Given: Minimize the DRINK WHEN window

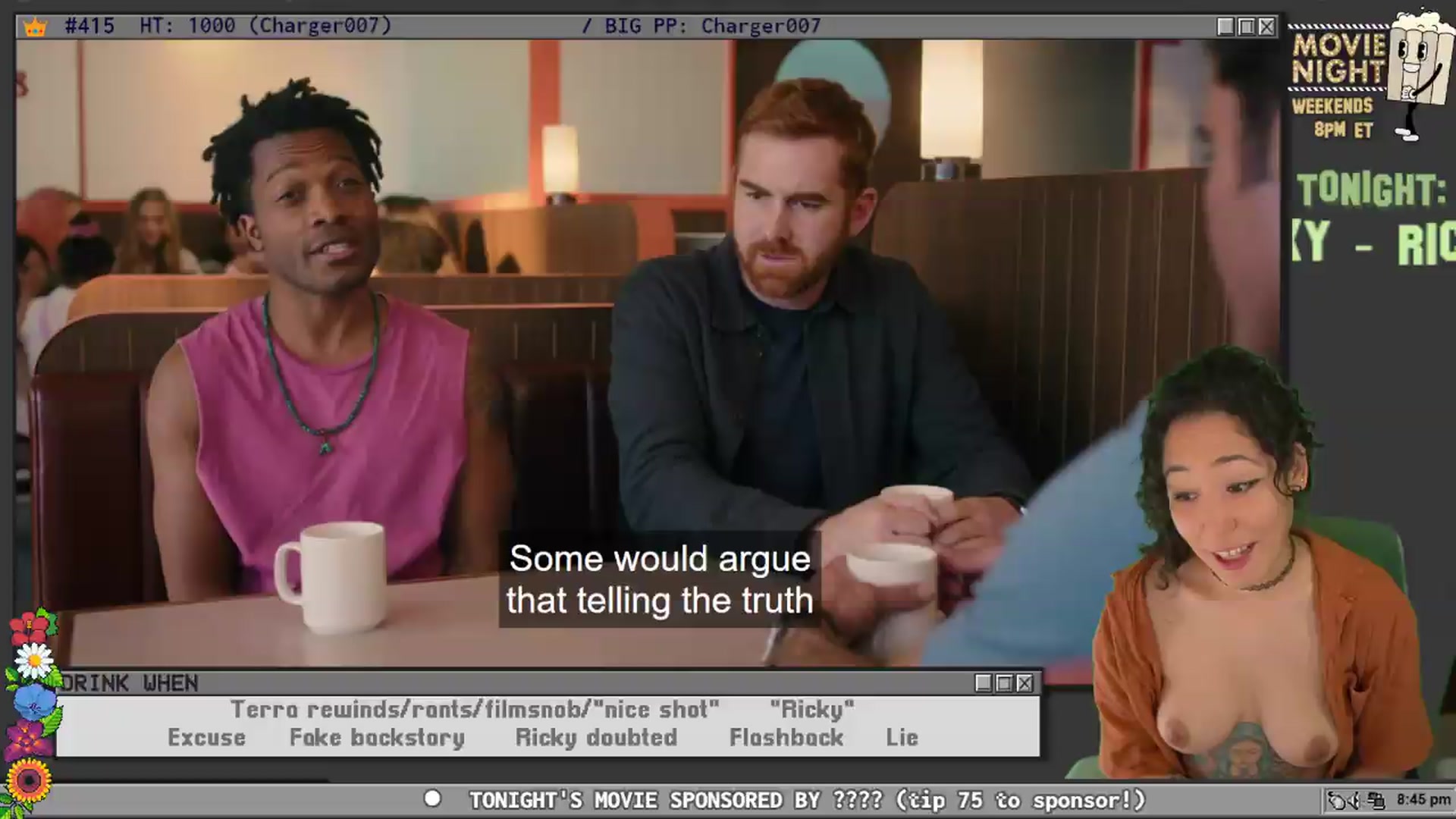Looking at the screenshot, I should (x=984, y=683).
